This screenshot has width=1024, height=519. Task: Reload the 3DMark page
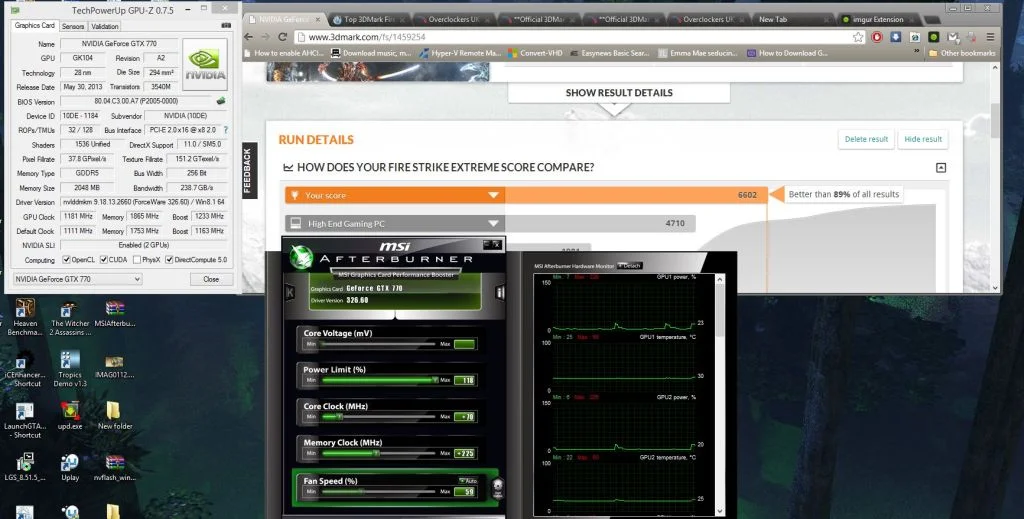pos(283,37)
